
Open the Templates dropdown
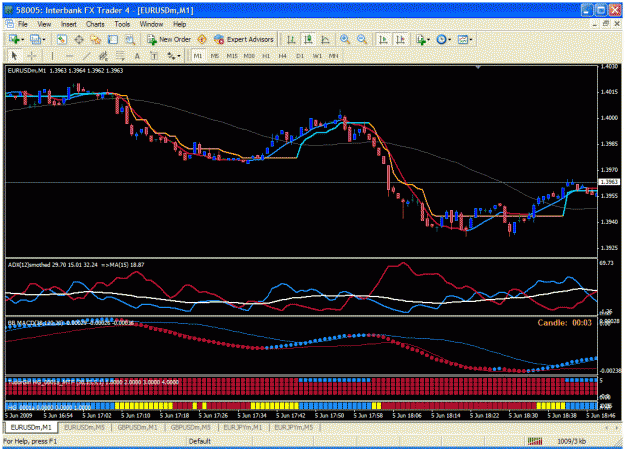coord(465,39)
